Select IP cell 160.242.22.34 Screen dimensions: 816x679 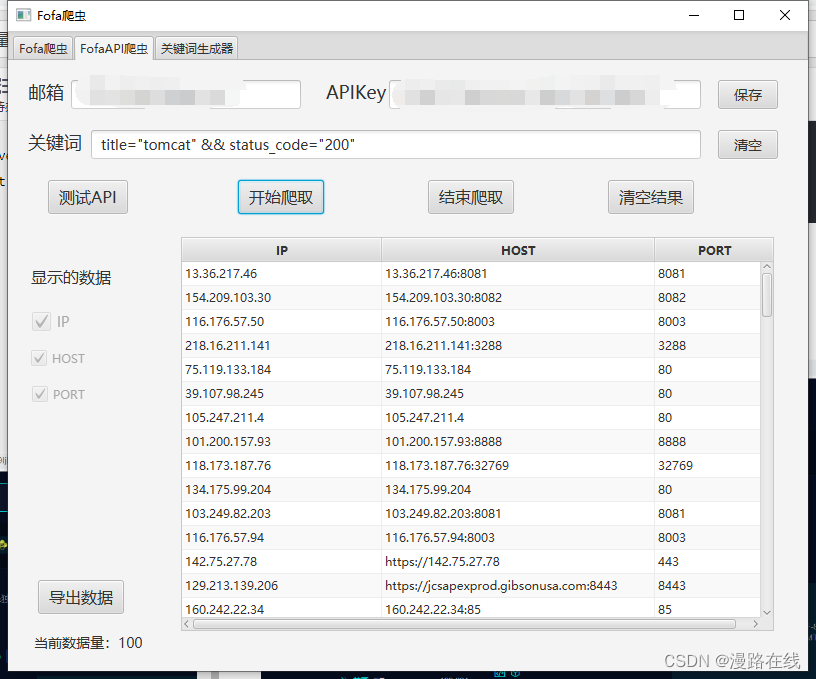[282, 608]
